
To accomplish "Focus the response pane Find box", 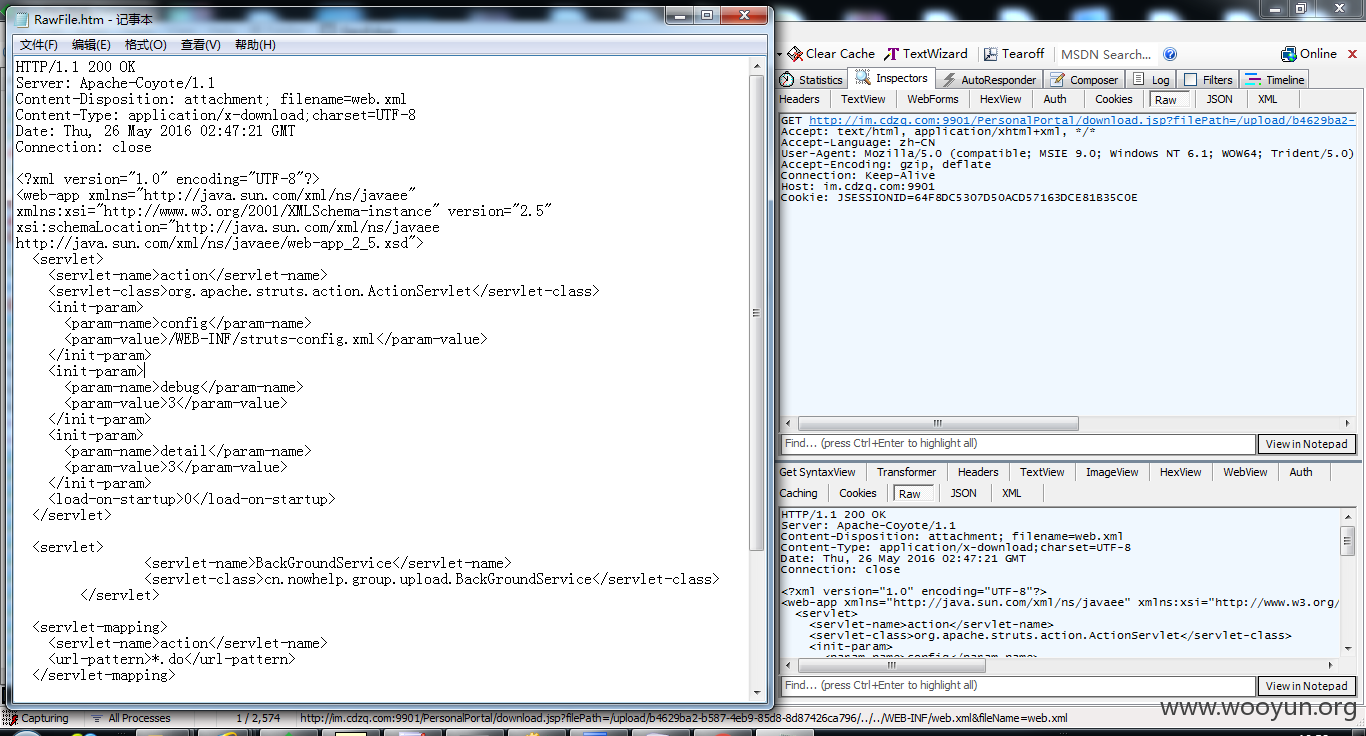I will [1017, 686].
